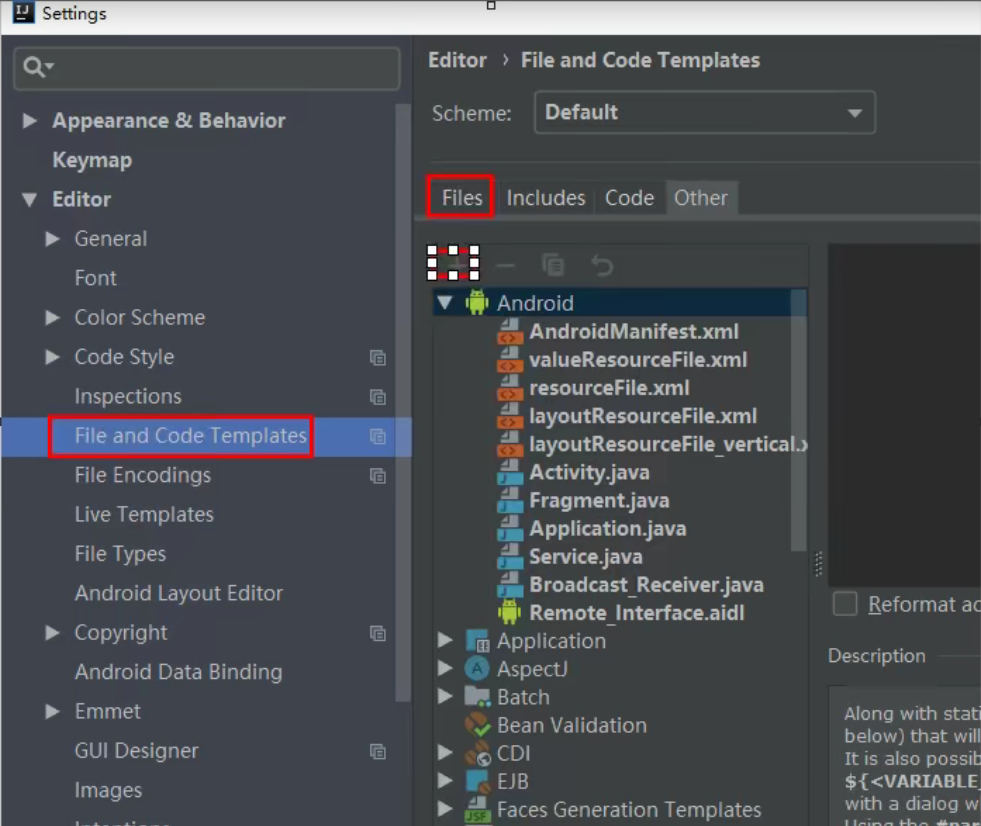
Task: Click the reset to default icon
Action: (602, 265)
